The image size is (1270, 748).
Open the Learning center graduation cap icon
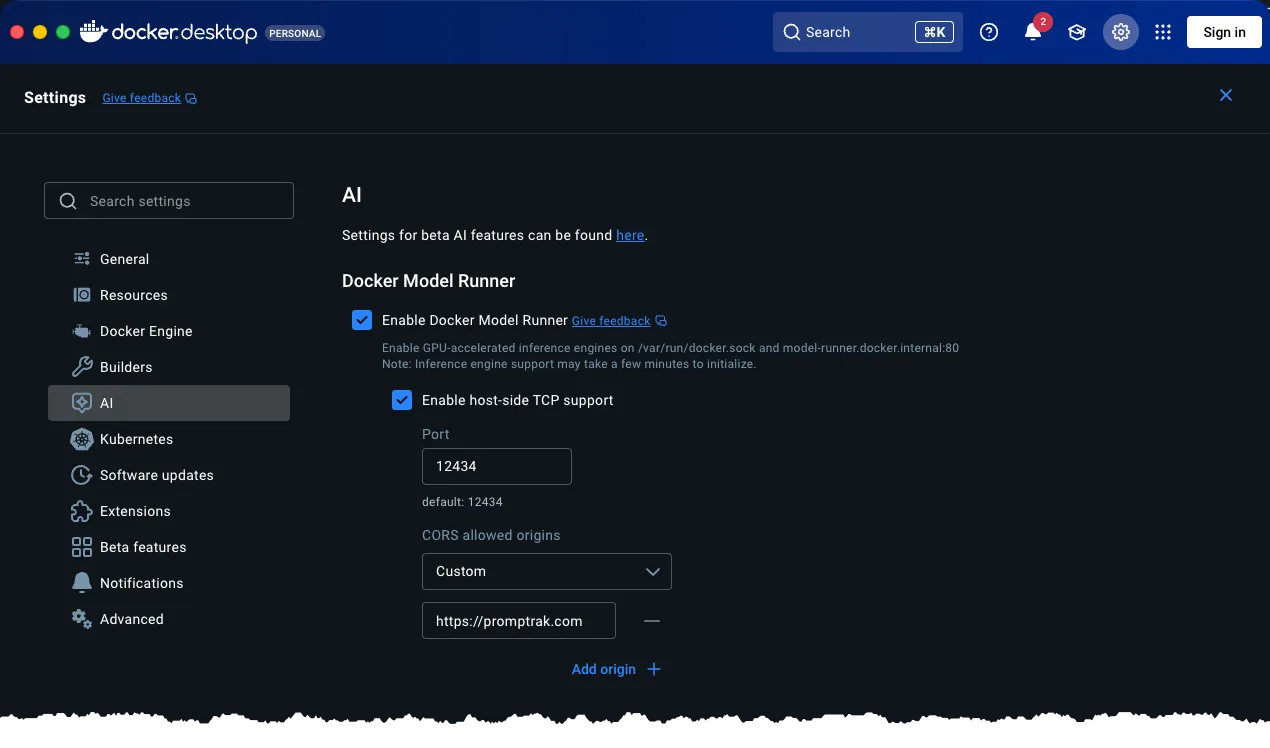click(x=1077, y=32)
